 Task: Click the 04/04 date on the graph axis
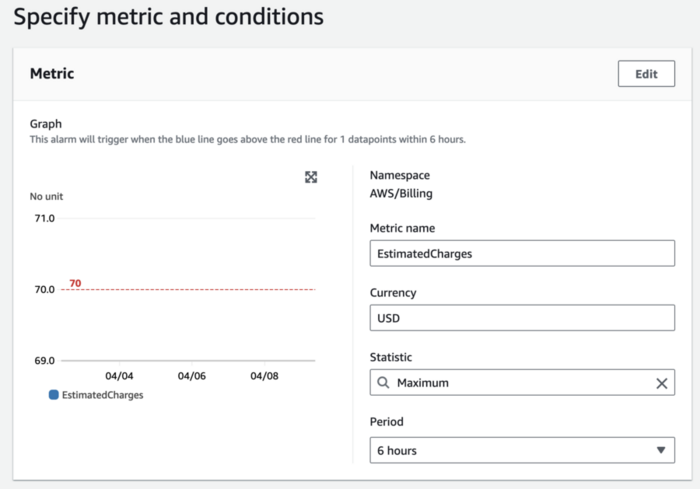(x=119, y=376)
